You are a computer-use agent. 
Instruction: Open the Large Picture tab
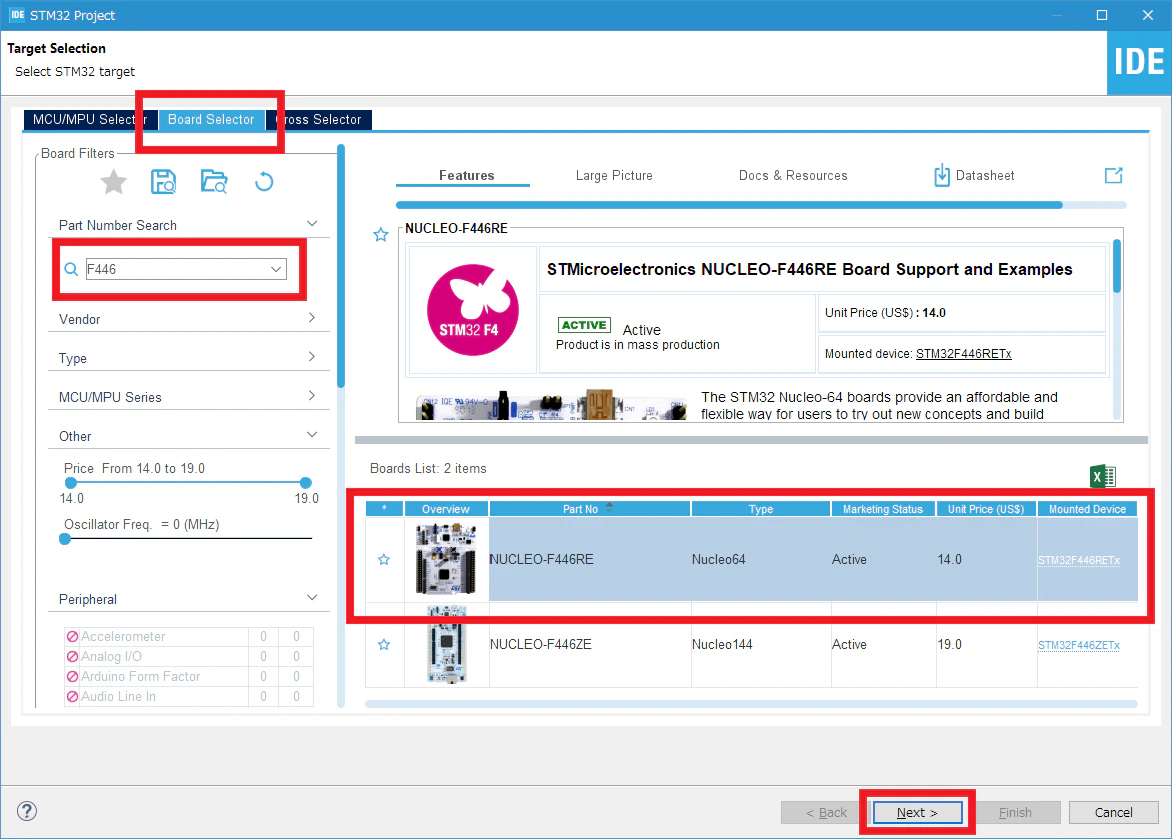coord(614,176)
